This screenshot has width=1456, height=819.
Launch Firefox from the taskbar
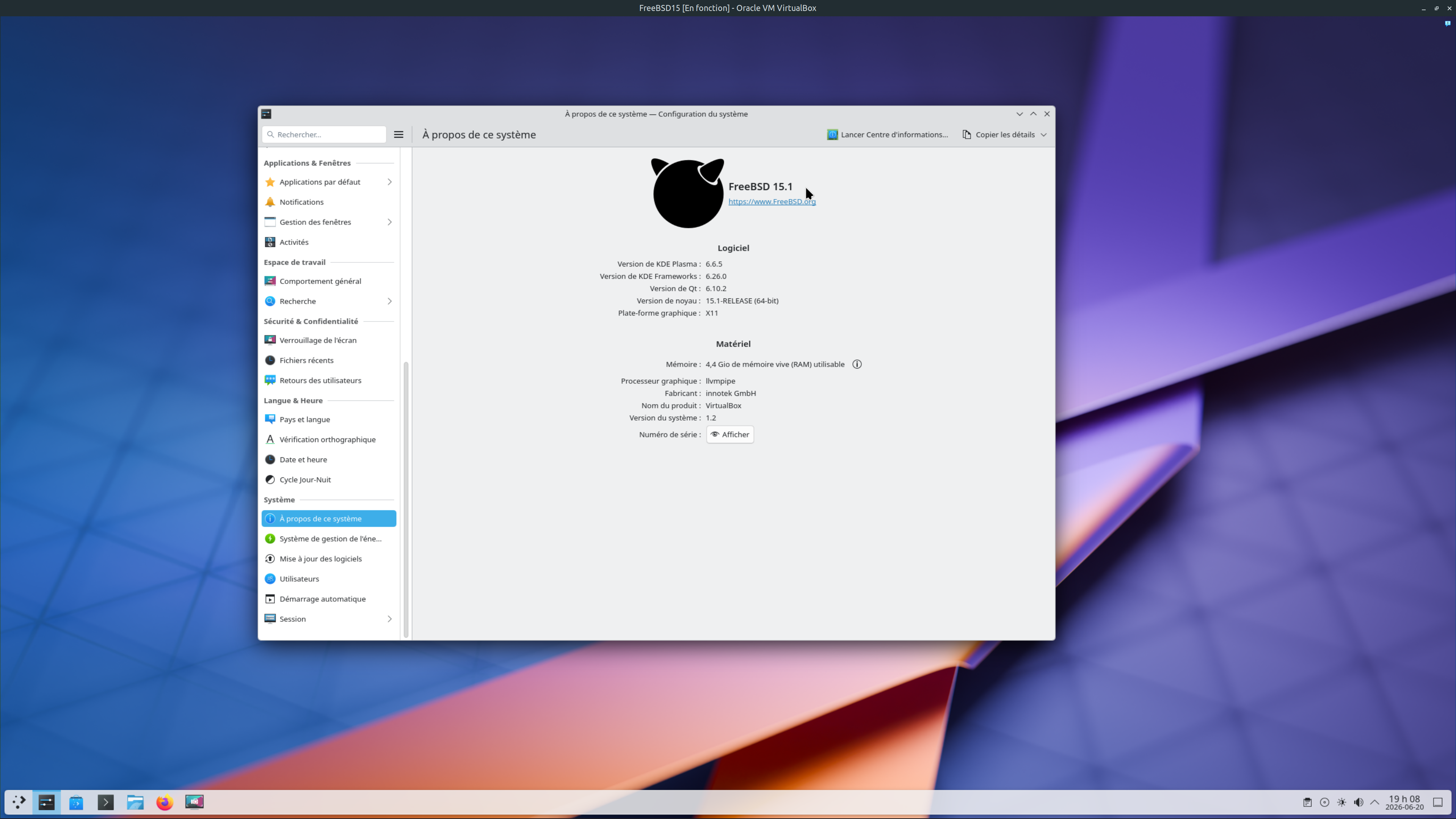pyautogui.click(x=165, y=802)
